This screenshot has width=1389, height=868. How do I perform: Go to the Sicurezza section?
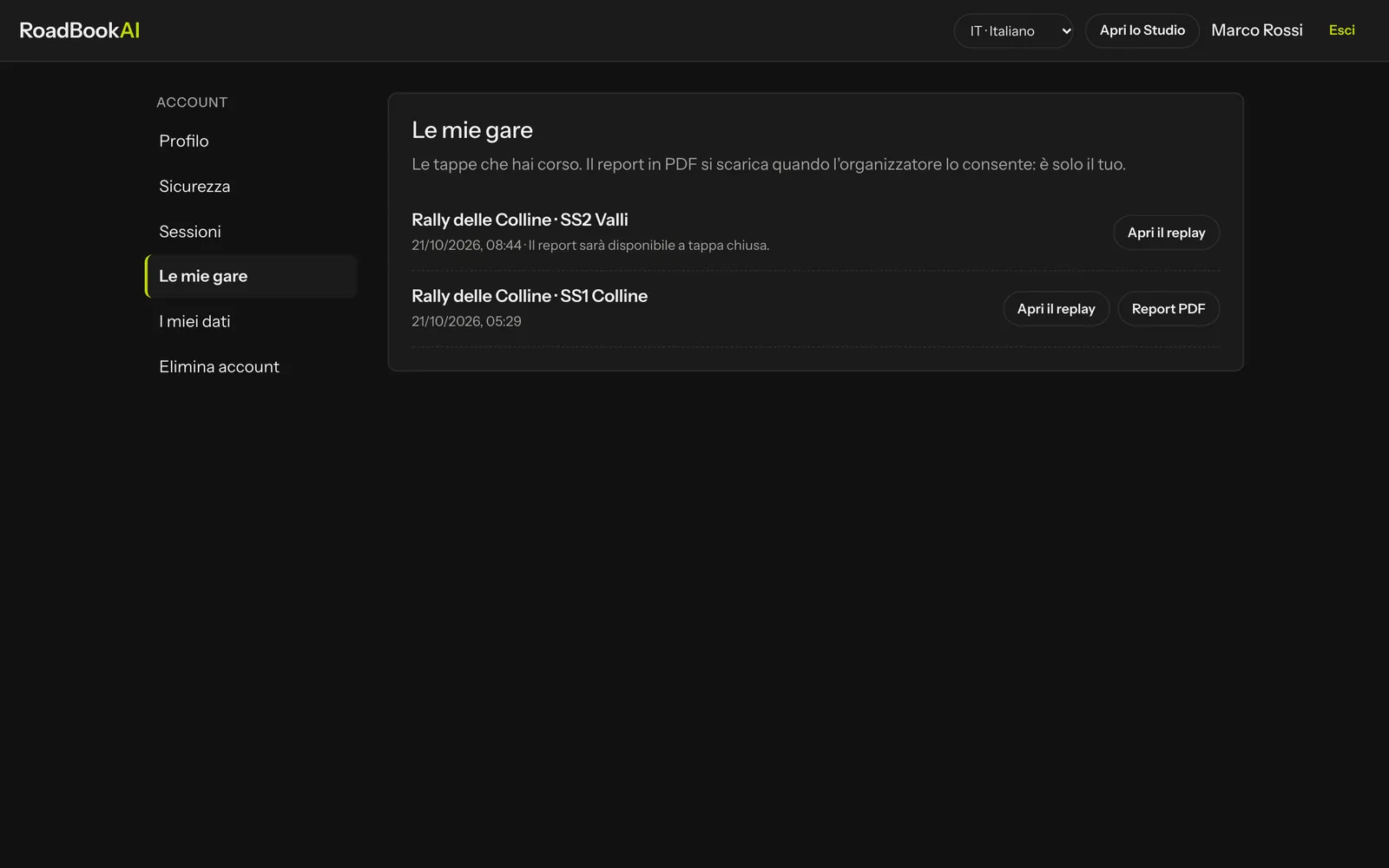coord(251,186)
